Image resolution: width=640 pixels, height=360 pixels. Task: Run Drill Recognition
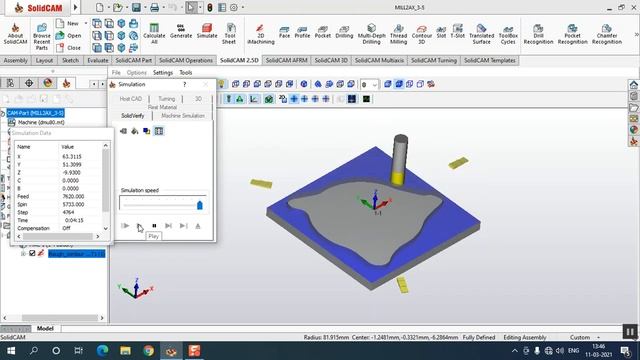point(538,34)
